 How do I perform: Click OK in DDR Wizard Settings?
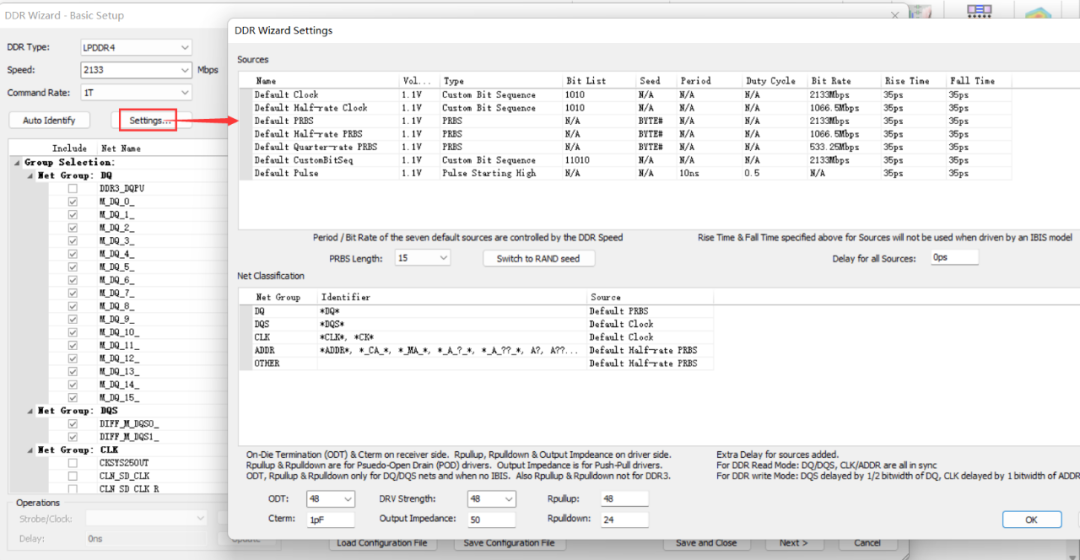[x=1031, y=519]
